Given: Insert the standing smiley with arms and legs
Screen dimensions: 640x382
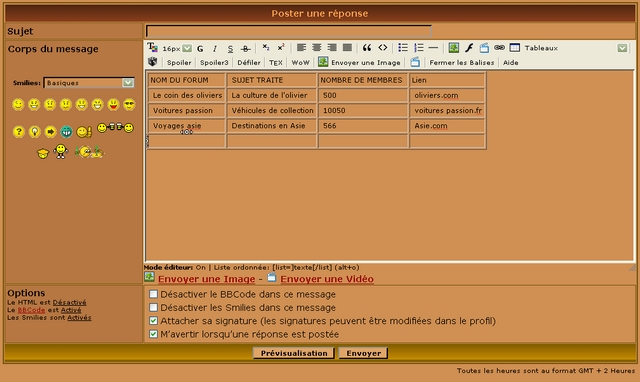Looking at the screenshot, I should point(60,151).
